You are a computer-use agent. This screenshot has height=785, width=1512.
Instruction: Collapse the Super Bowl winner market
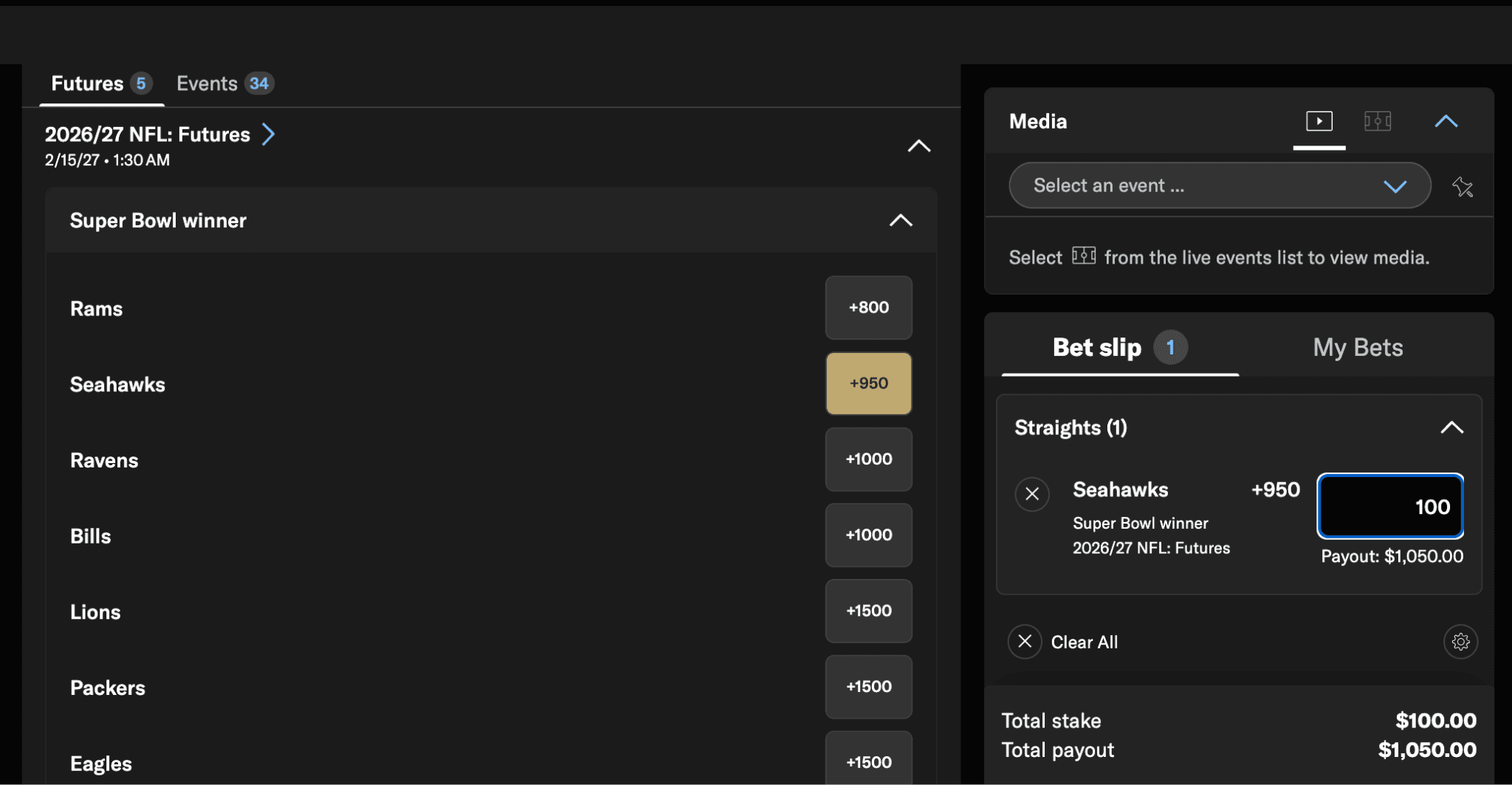tap(900, 220)
